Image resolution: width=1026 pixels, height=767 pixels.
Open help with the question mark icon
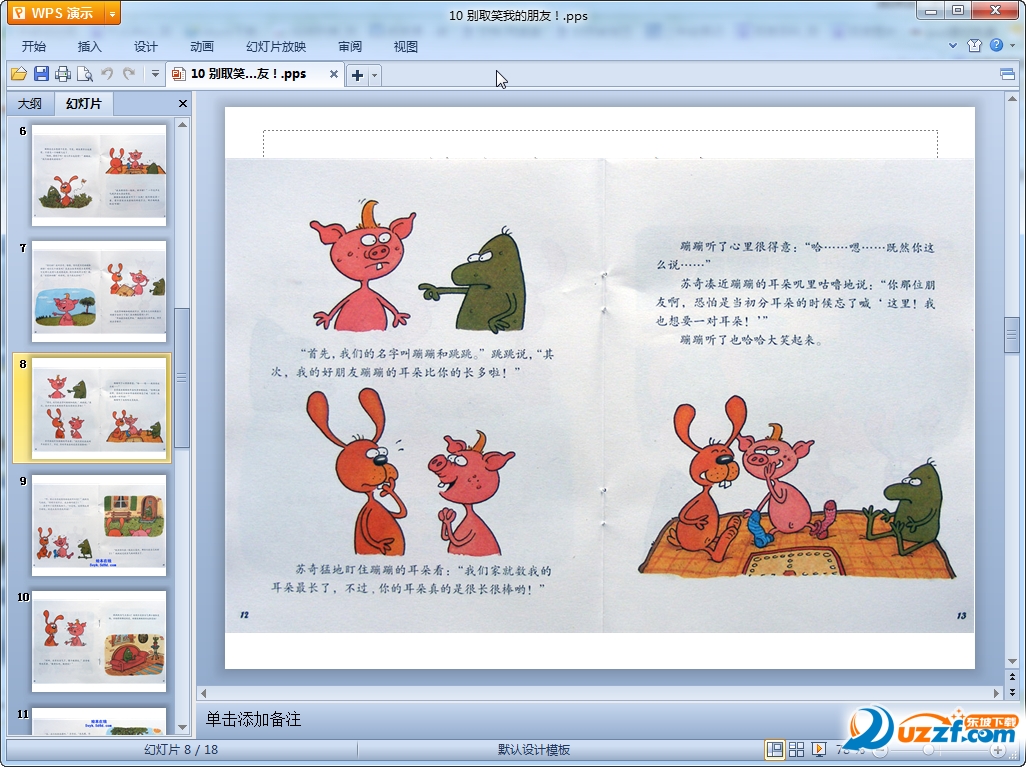[996, 45]
